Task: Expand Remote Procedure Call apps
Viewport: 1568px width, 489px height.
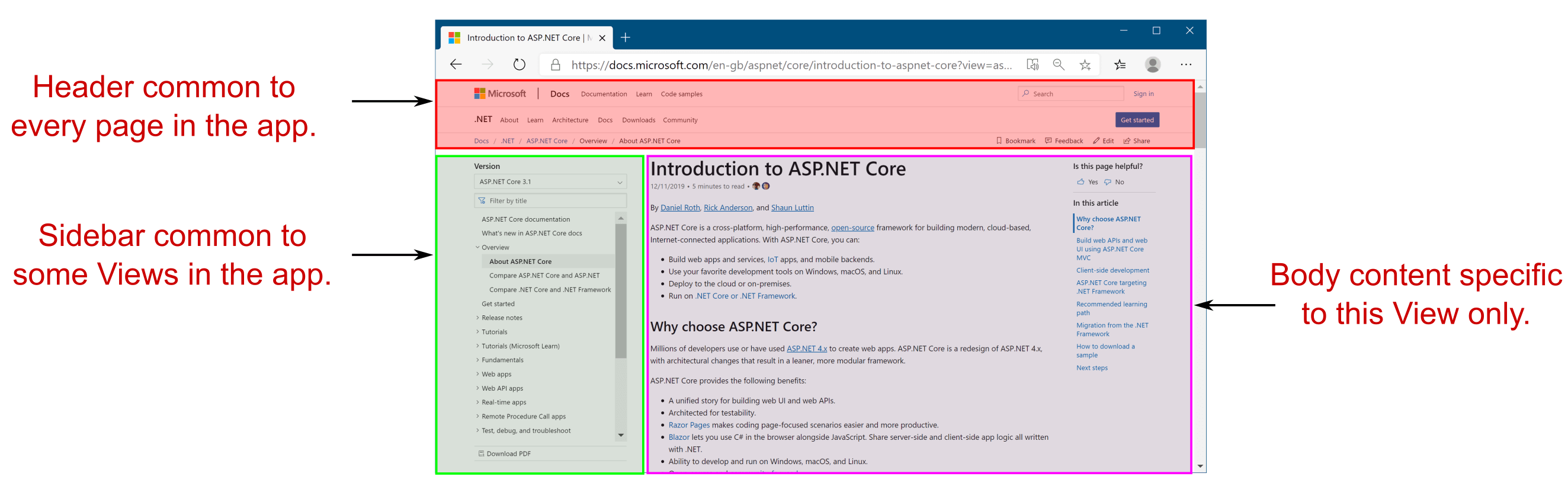Action: point(477,417)
